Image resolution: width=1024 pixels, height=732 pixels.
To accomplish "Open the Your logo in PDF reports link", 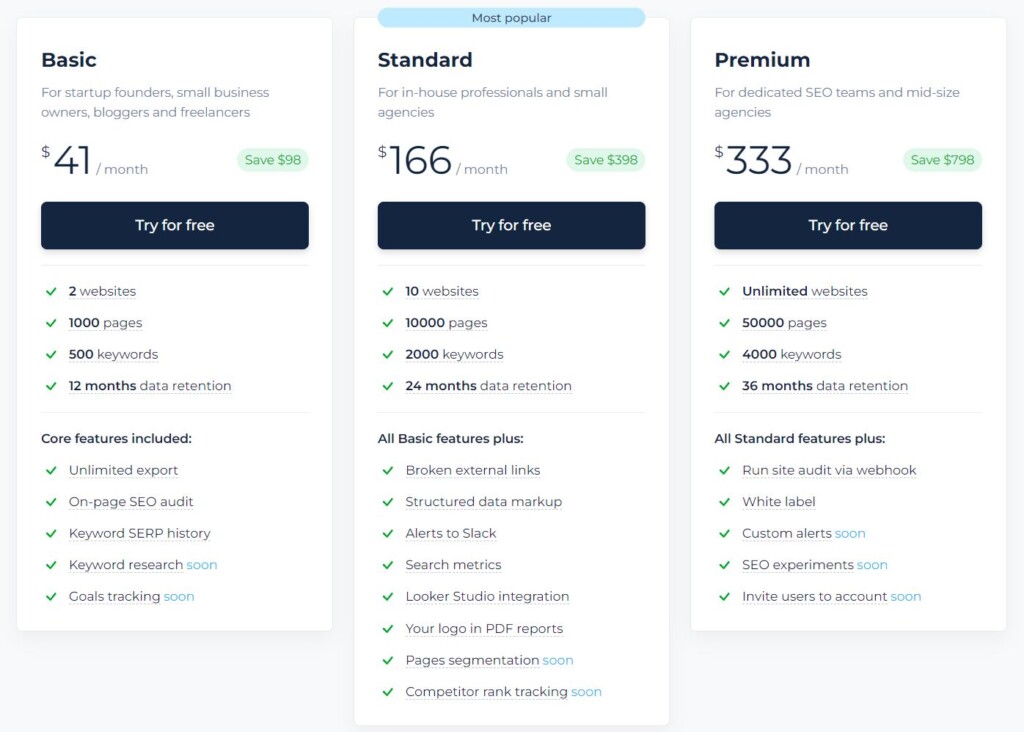I will [x=484, y=629].
